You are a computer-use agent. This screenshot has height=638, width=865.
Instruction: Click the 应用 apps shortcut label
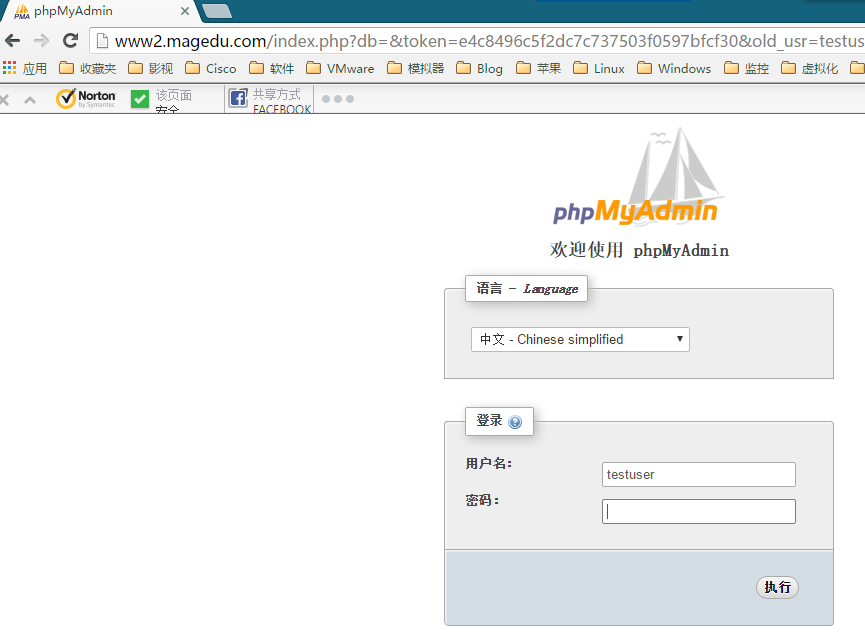[35, 68]
